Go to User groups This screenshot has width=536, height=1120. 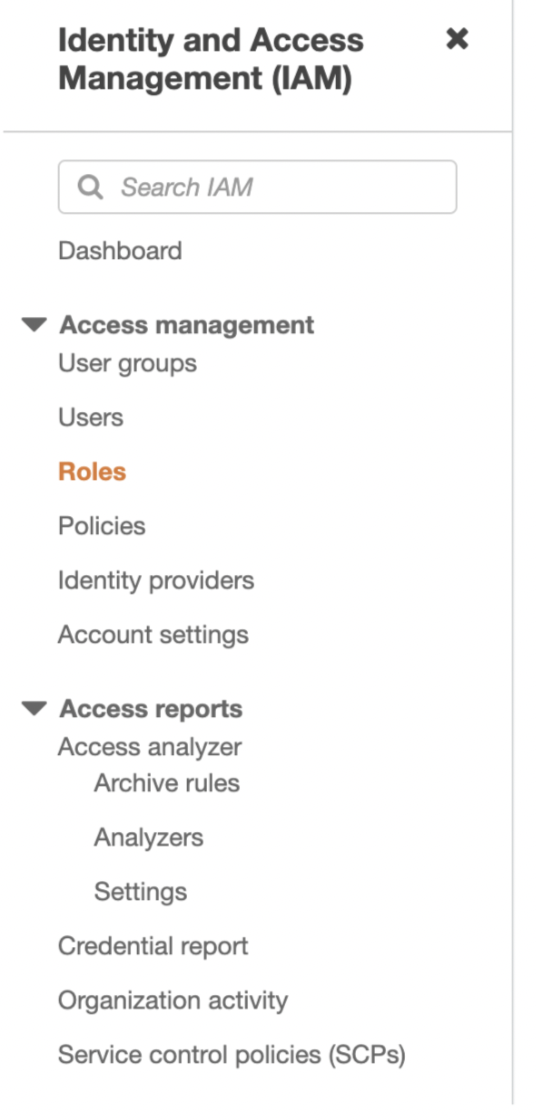[x=127, y=364]
